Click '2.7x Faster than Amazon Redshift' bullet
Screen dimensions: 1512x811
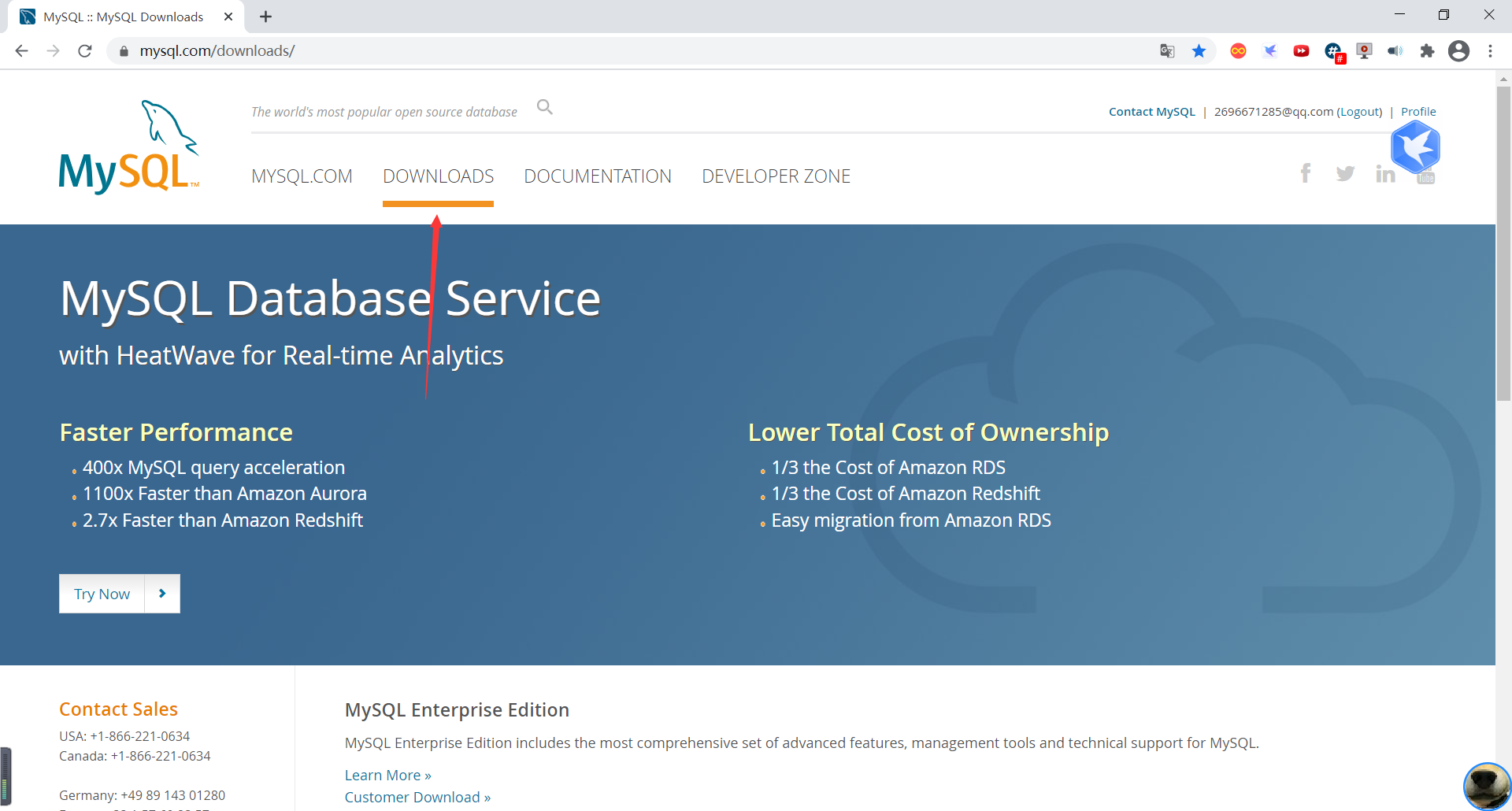(x=223, y=520)
